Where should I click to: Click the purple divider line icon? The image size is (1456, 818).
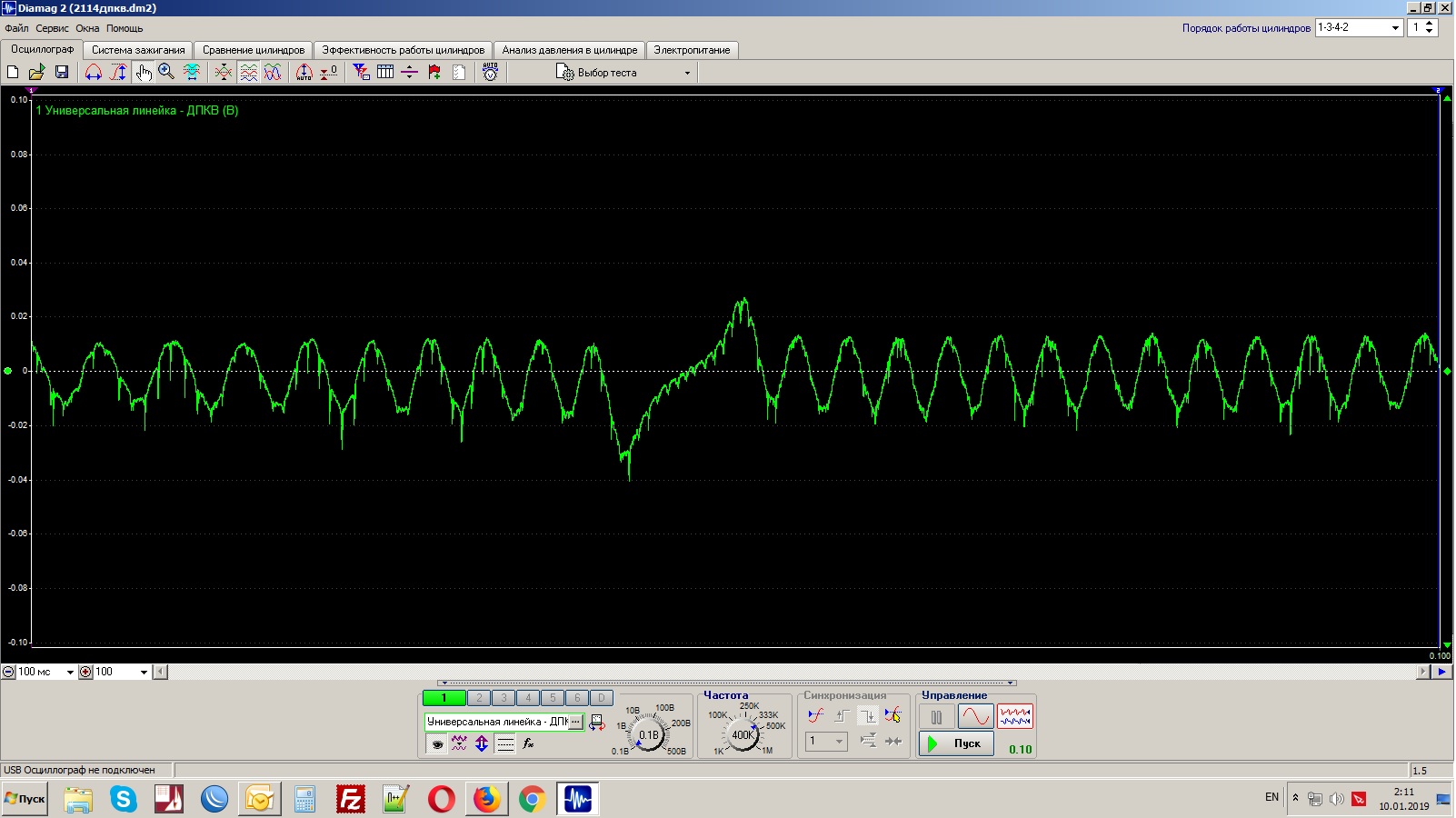[x=410, y=72]
